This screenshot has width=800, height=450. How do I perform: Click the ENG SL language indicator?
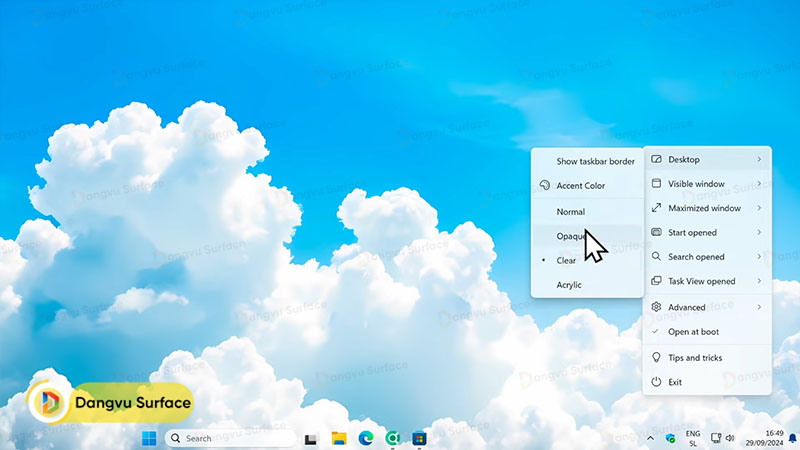(693, 438)
